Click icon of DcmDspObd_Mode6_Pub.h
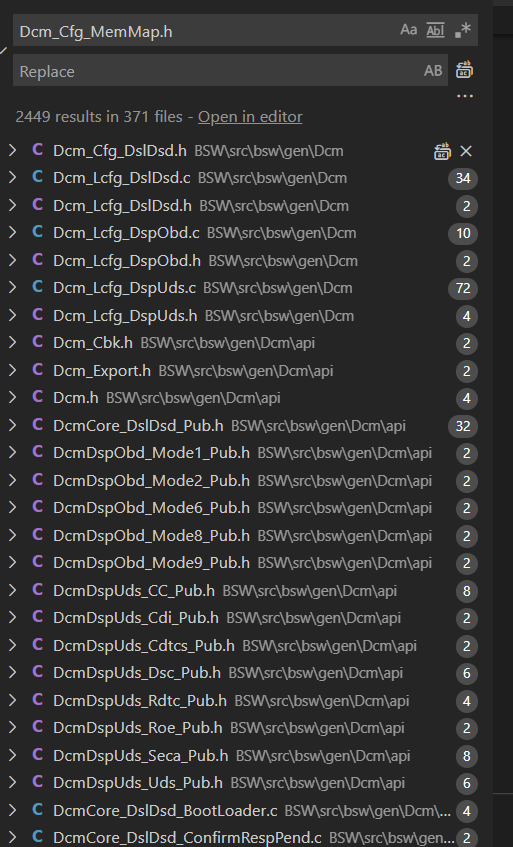This screenshot has width=513, height=847. click(37, 507)
